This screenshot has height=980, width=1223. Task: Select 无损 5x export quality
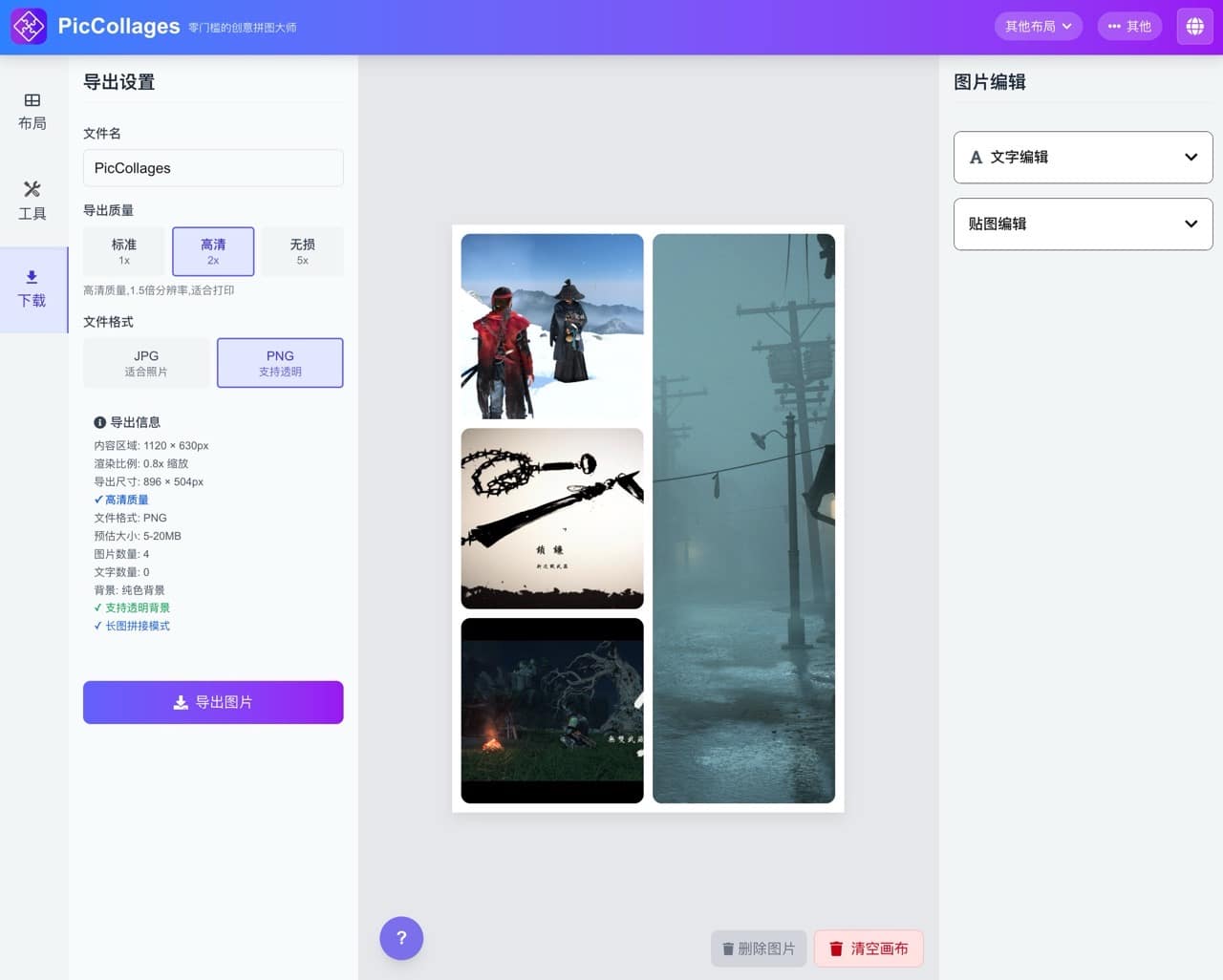pos(302,251)
